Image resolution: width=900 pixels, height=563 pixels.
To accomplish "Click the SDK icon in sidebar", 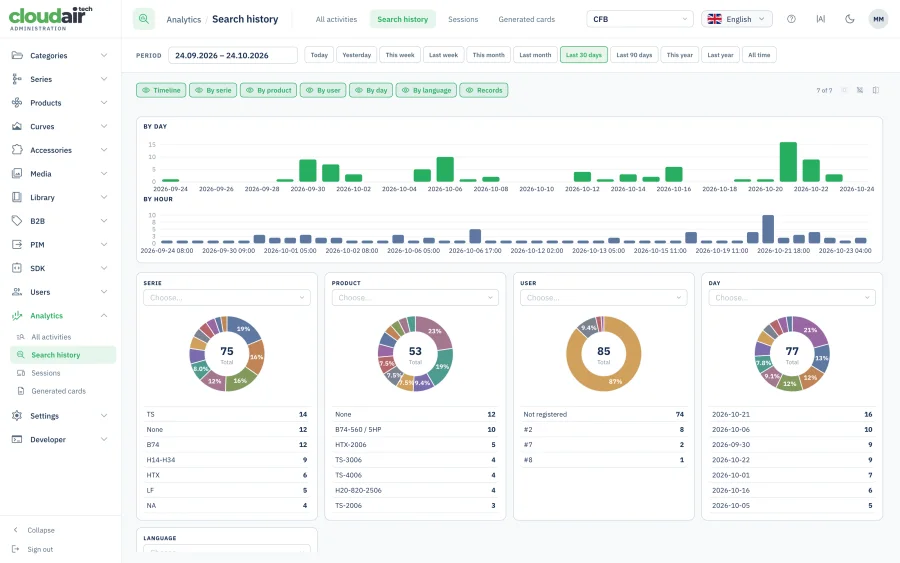I will tap(17, 268).
